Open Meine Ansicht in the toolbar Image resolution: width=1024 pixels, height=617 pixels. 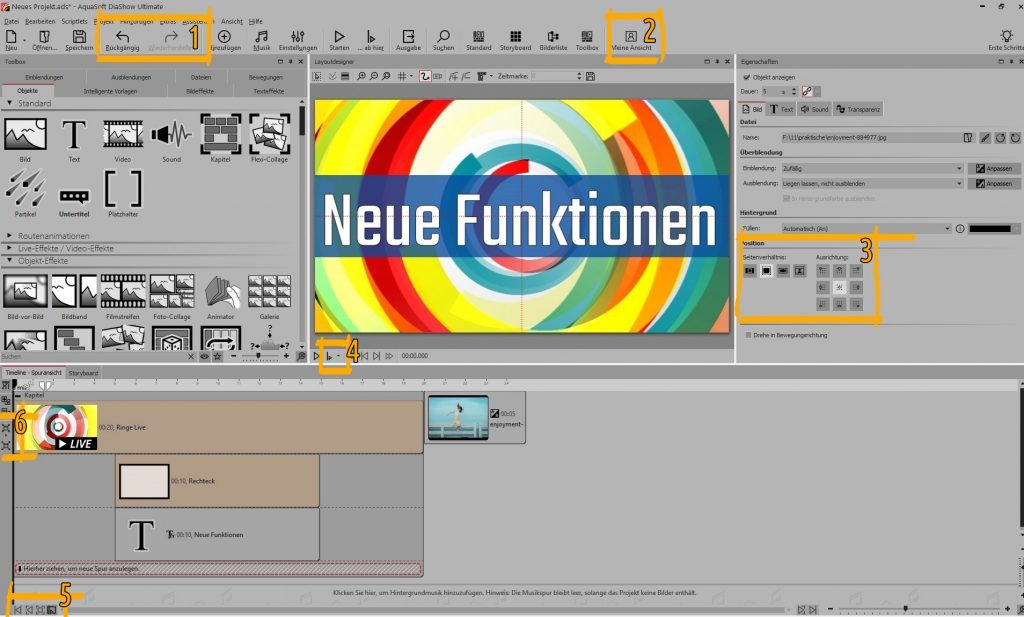(630, 39)
